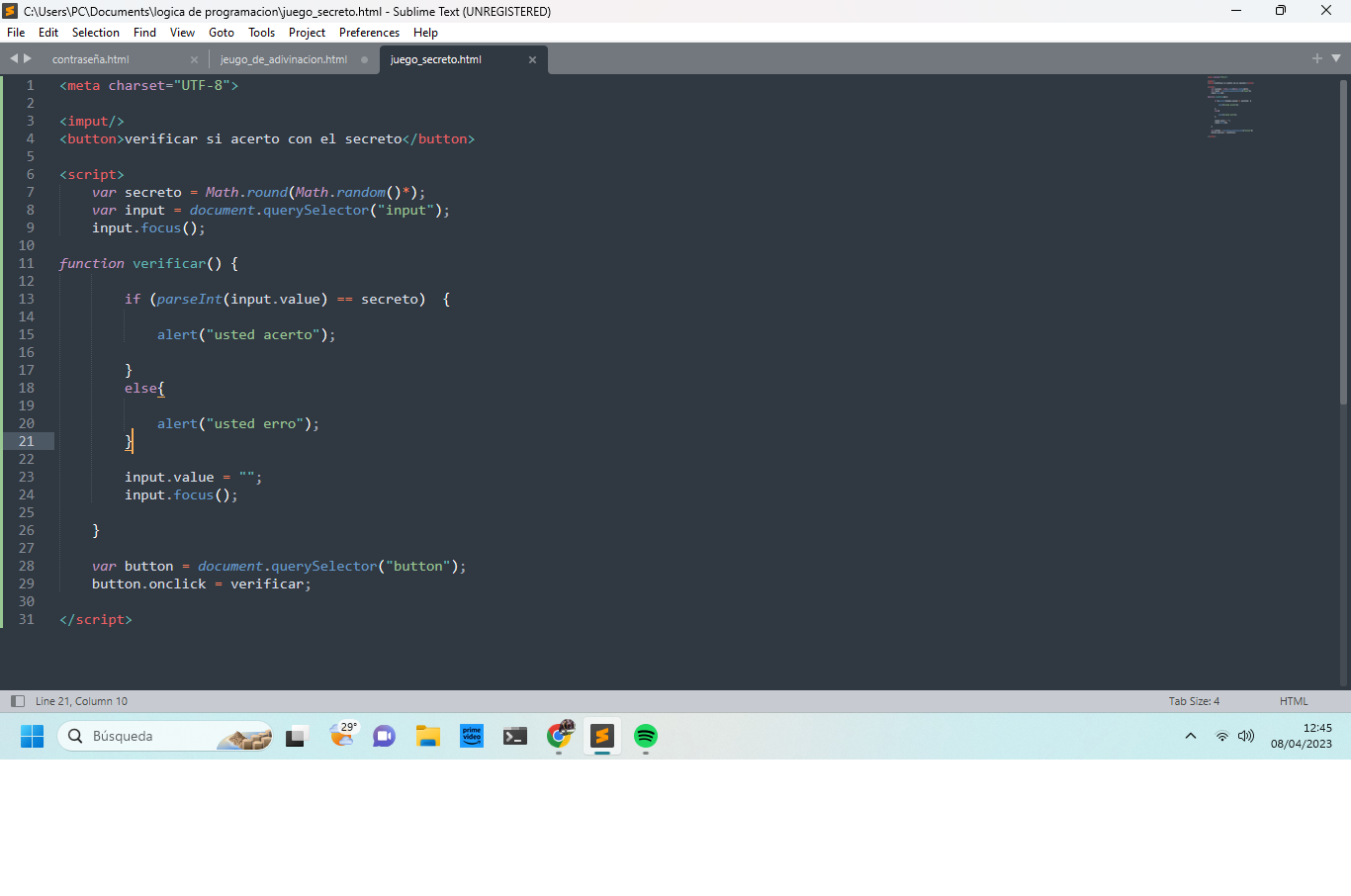Open the File menu
1351x896 pixels.
(16, 33)
